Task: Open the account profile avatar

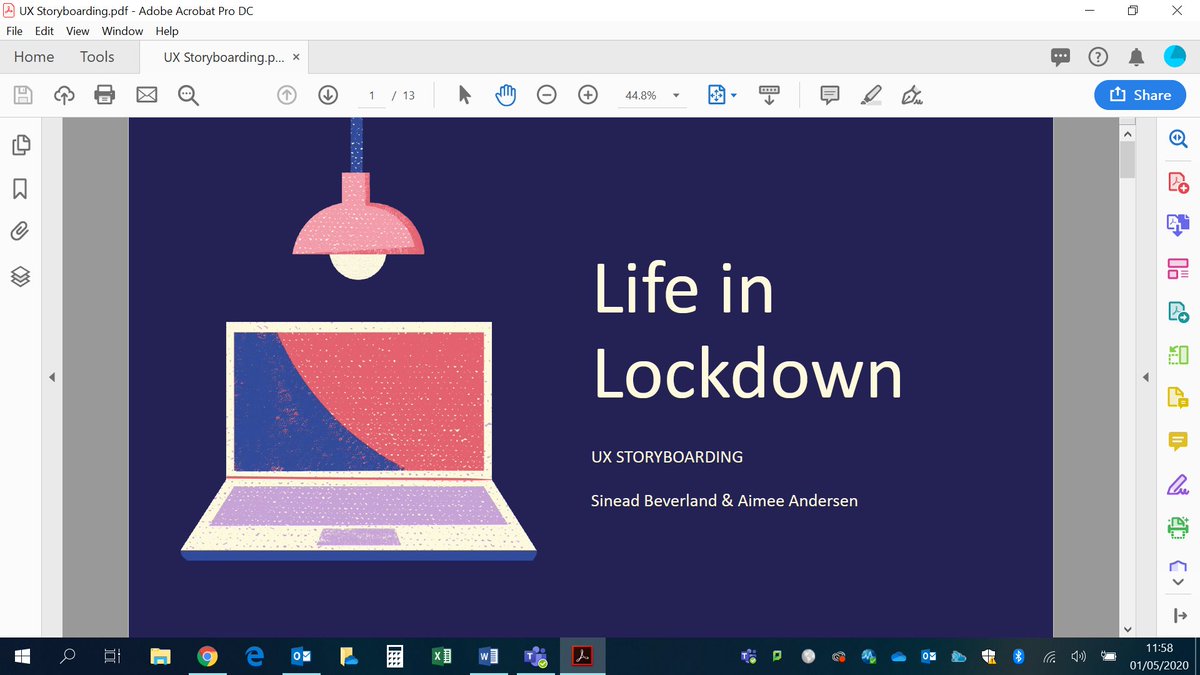Action: (x=1175, y=57)
